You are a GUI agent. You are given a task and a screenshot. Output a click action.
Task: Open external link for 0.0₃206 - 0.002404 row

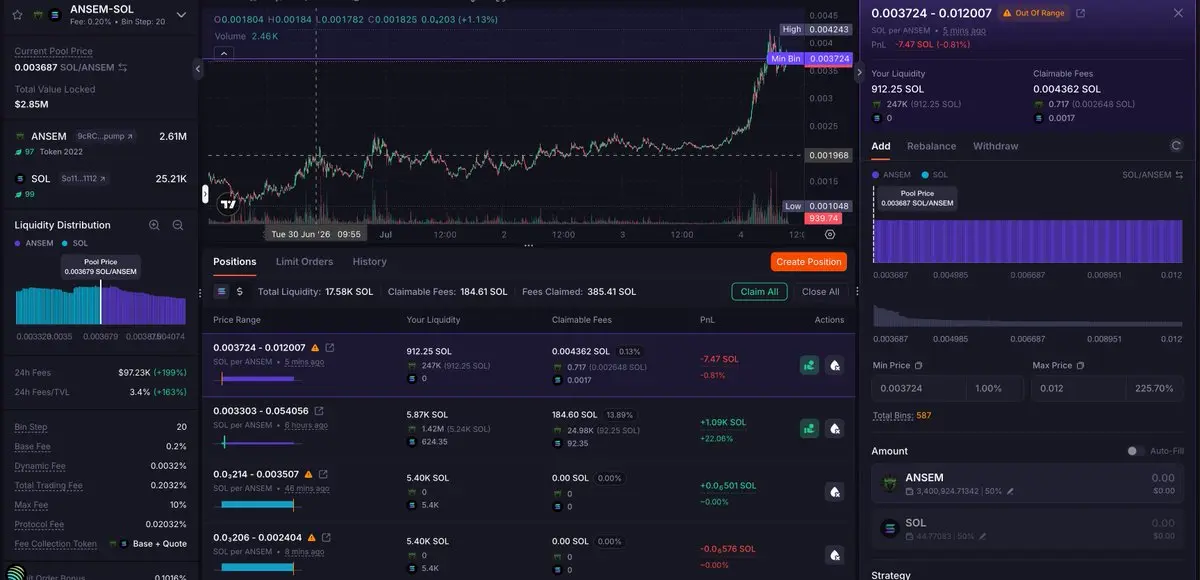pyautogui.click(x=326, y=537)
